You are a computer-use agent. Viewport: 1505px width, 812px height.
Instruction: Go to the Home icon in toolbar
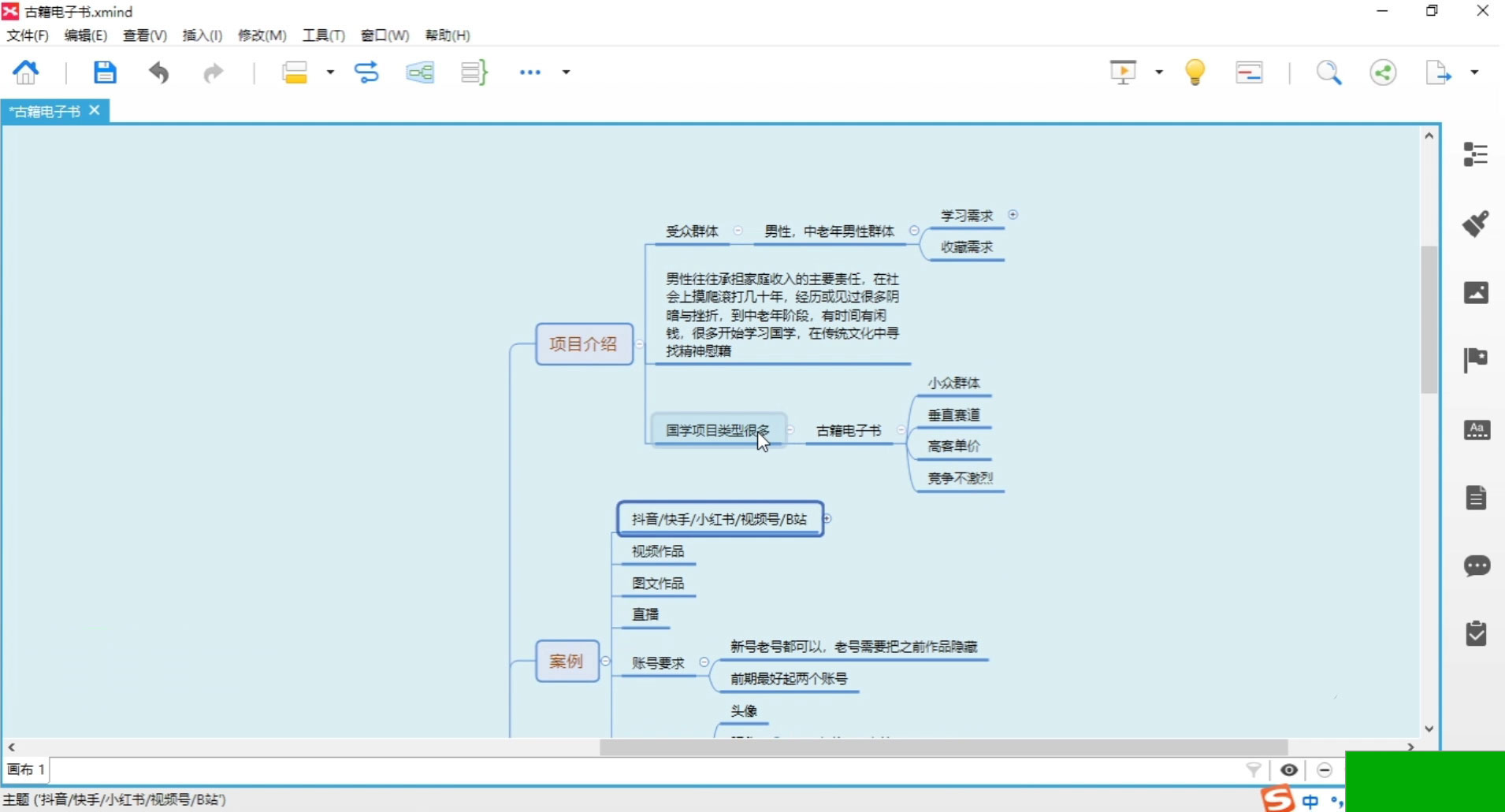26,72
